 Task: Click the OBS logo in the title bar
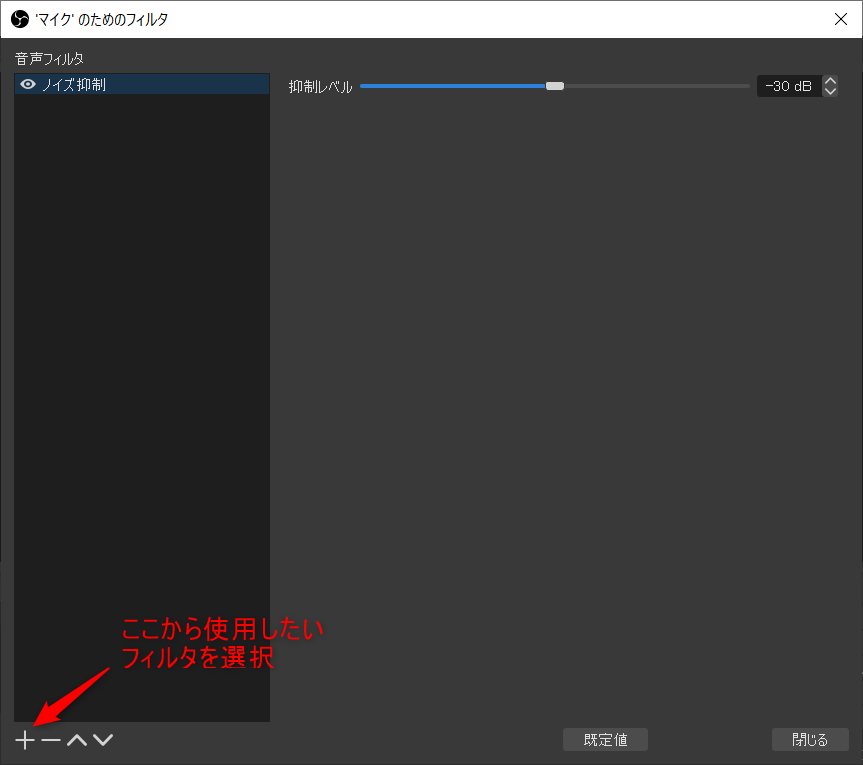pyautogui.click(x=18, y=18)
